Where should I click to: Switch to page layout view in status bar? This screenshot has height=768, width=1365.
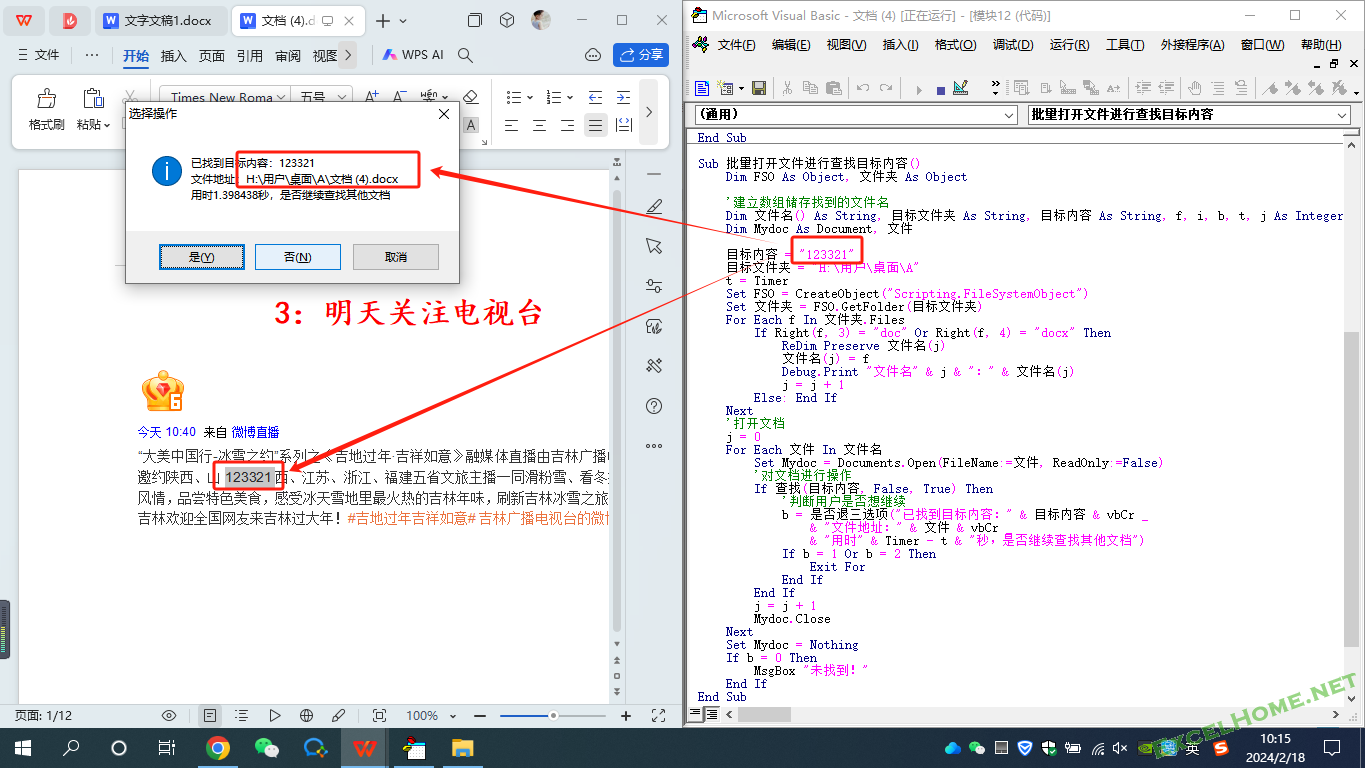point(210,716)
